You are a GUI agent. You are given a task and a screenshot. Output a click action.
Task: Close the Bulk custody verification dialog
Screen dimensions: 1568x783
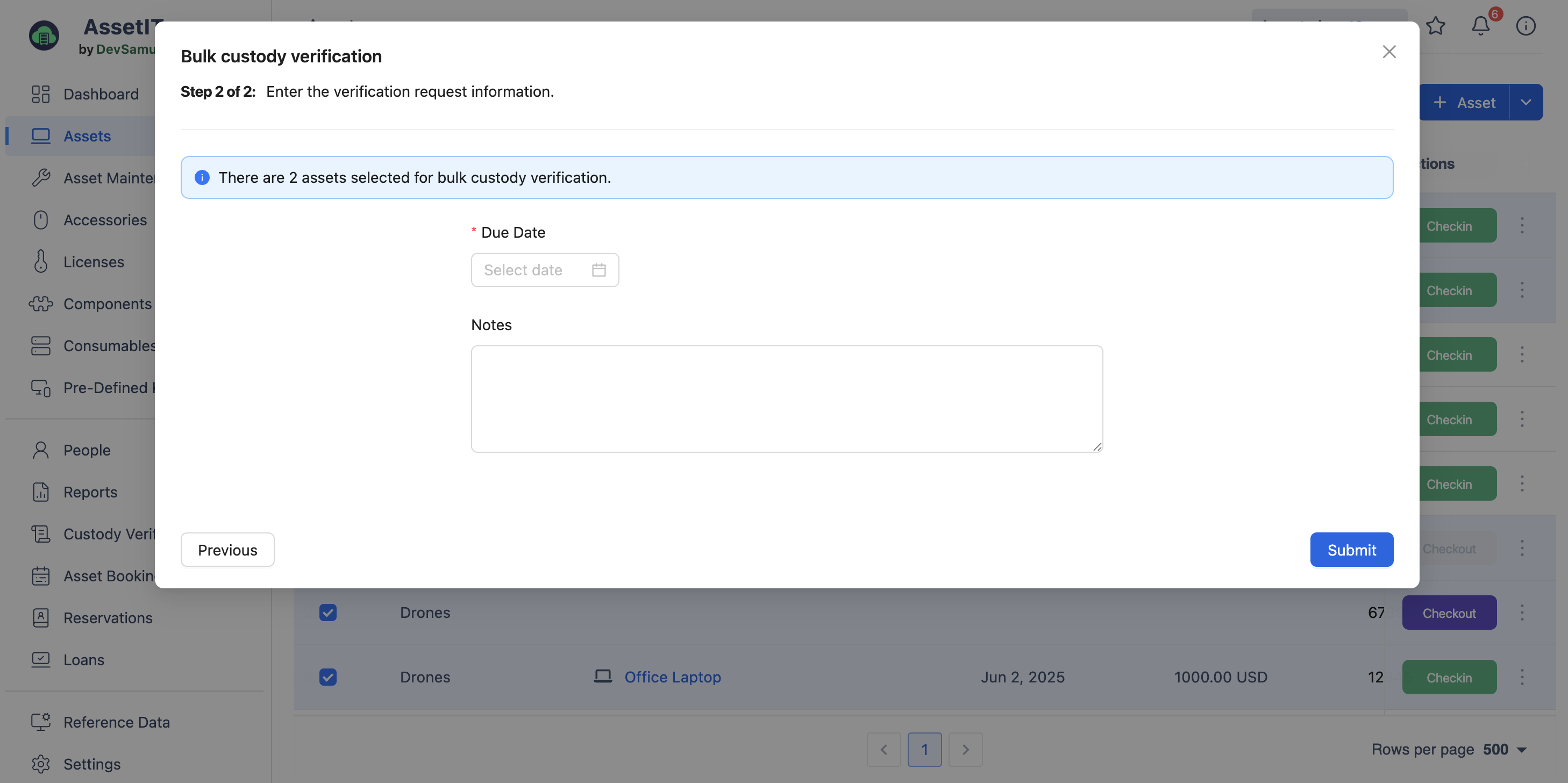[x=1389, y=52]
